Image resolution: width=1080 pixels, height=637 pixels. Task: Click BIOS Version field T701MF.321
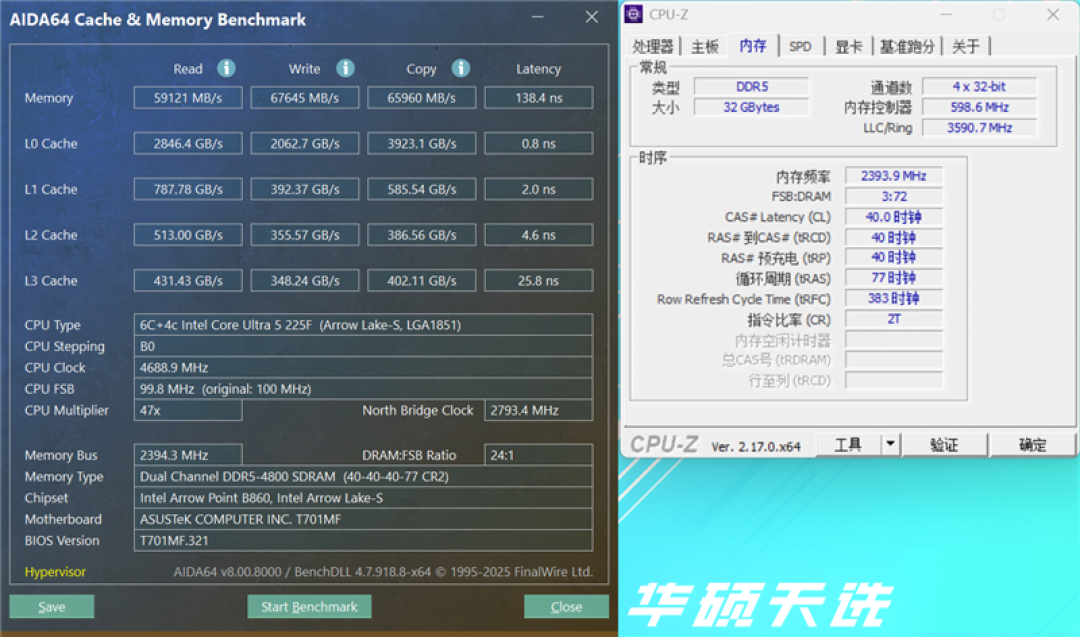click(363, 540)
